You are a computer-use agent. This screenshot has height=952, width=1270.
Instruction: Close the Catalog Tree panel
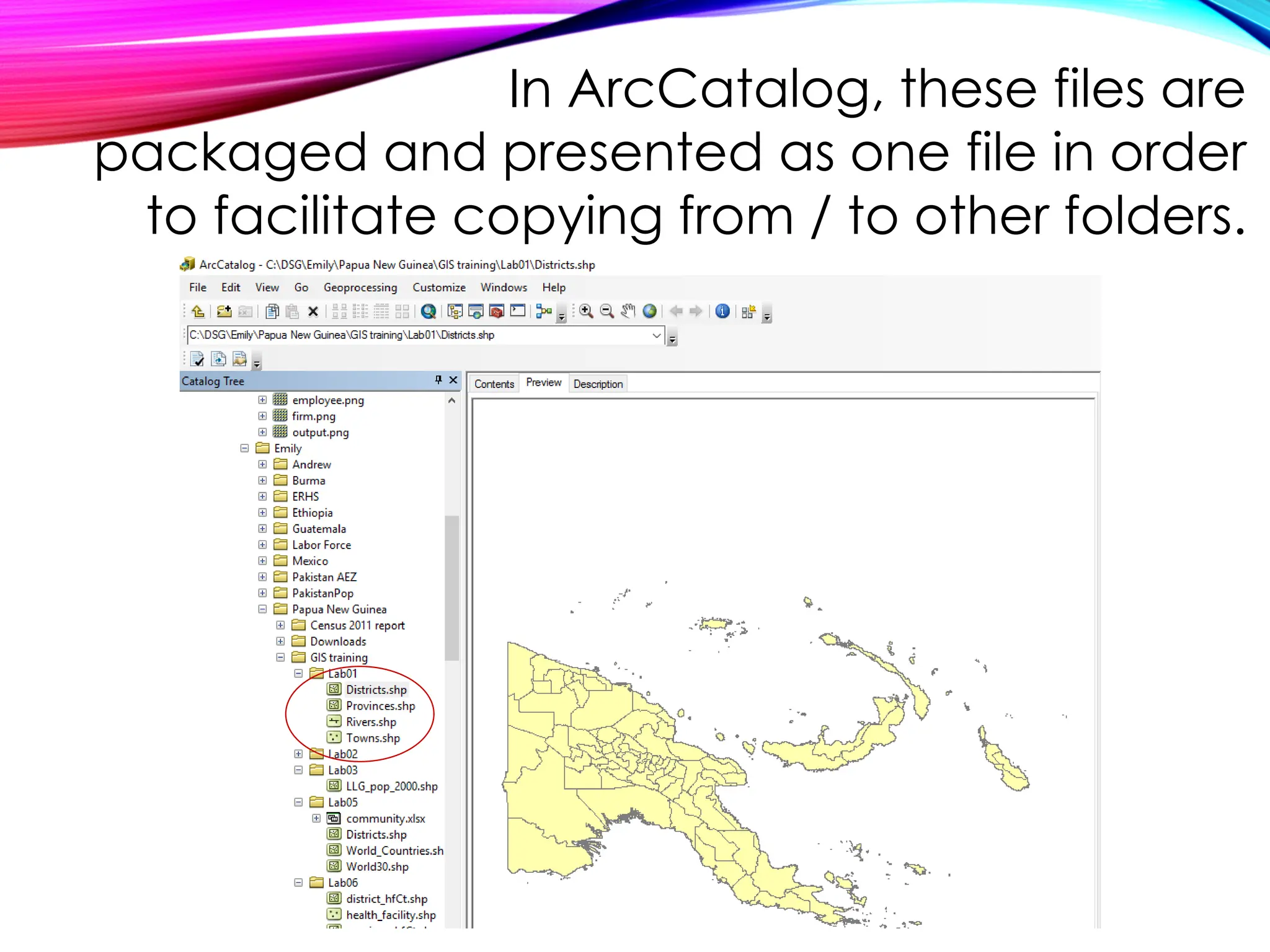453,380
